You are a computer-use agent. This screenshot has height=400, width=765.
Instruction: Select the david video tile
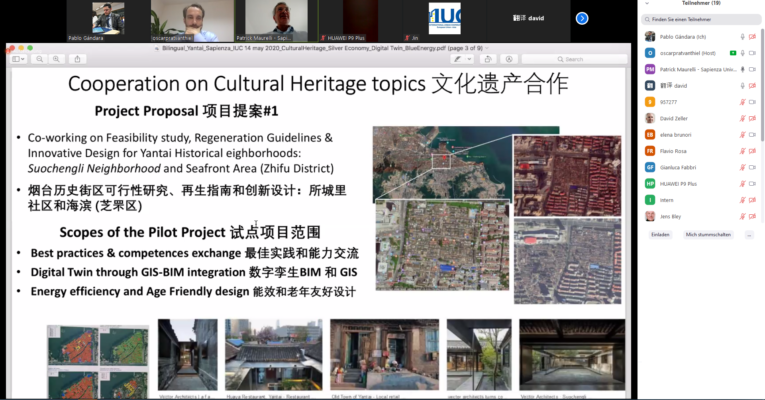(528, 20)
